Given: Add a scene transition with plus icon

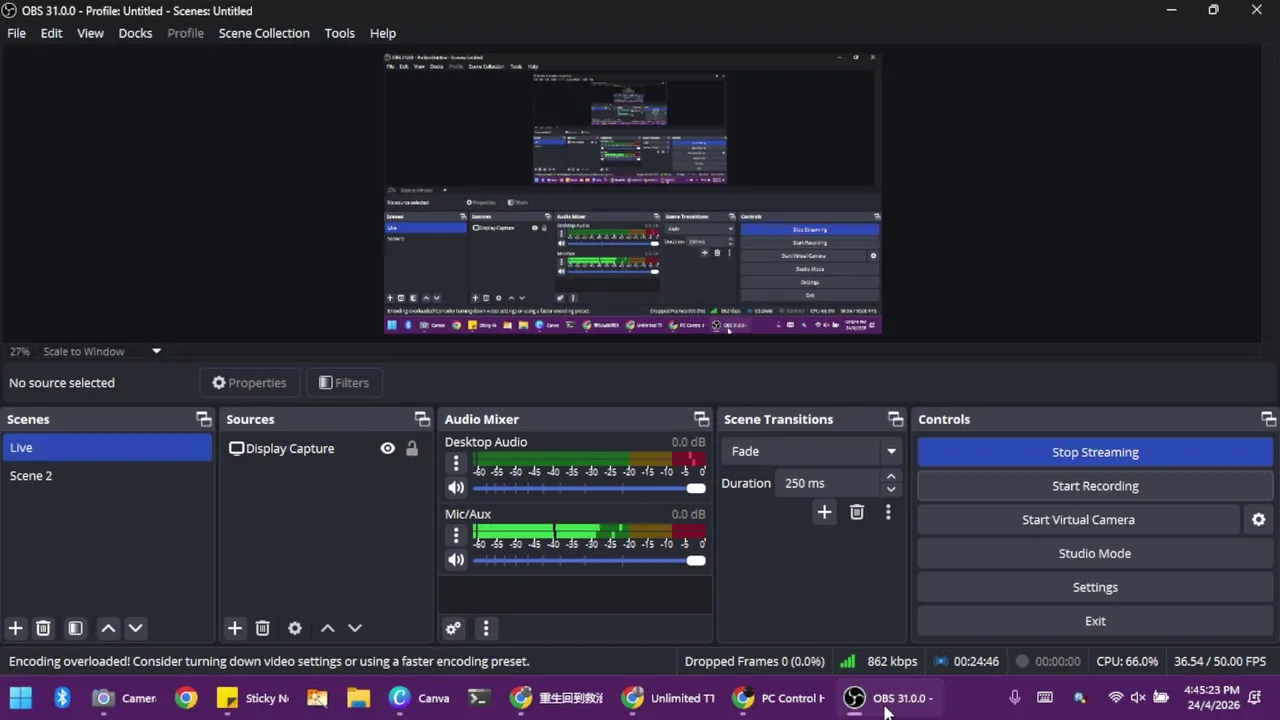Looking at the screenshot, I should (x=824, y=512).
